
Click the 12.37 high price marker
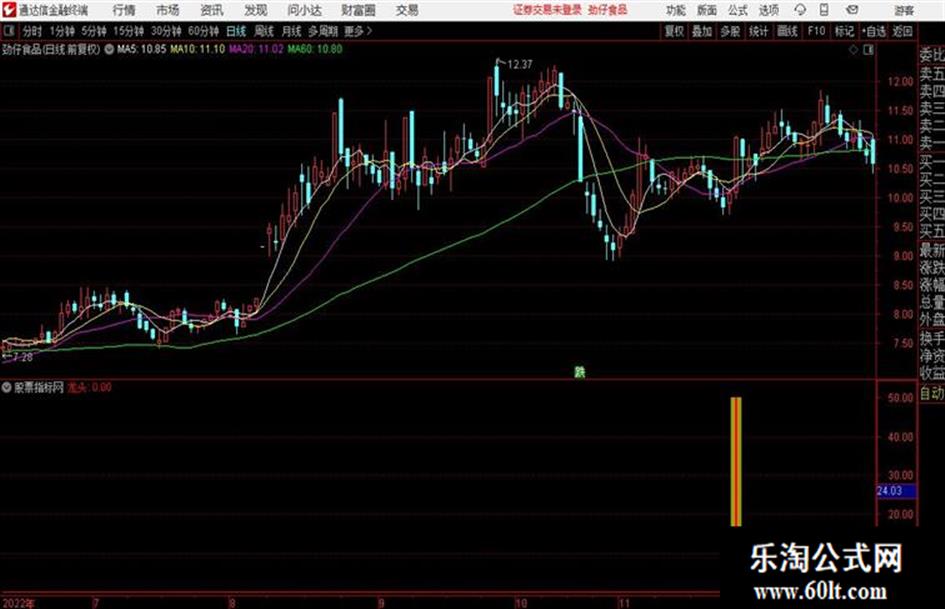pyautogui.click(x=520, y=64)
